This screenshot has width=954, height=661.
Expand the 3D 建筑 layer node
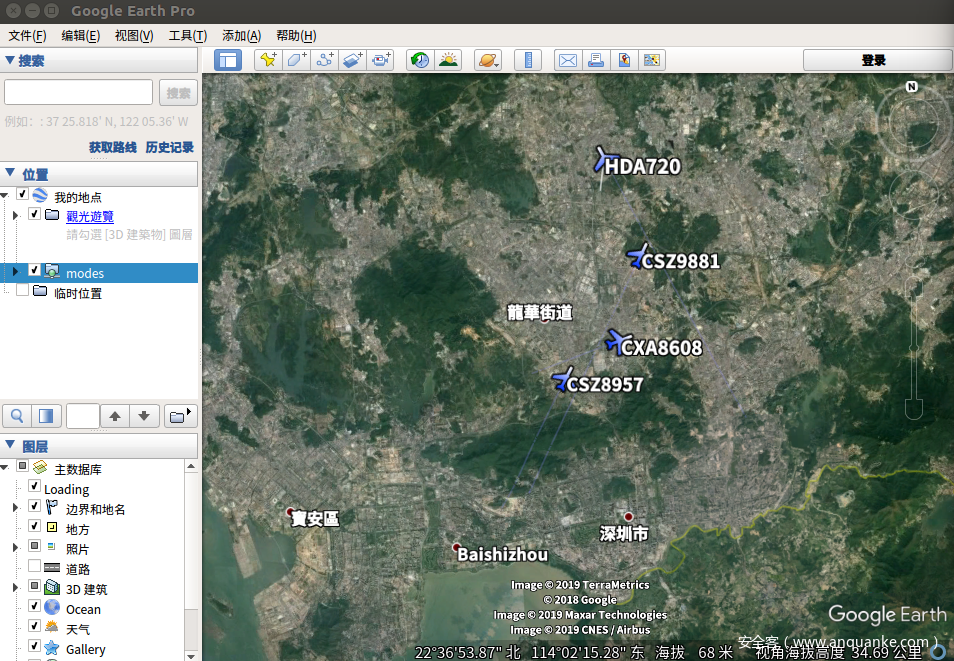tap(16, 587)
